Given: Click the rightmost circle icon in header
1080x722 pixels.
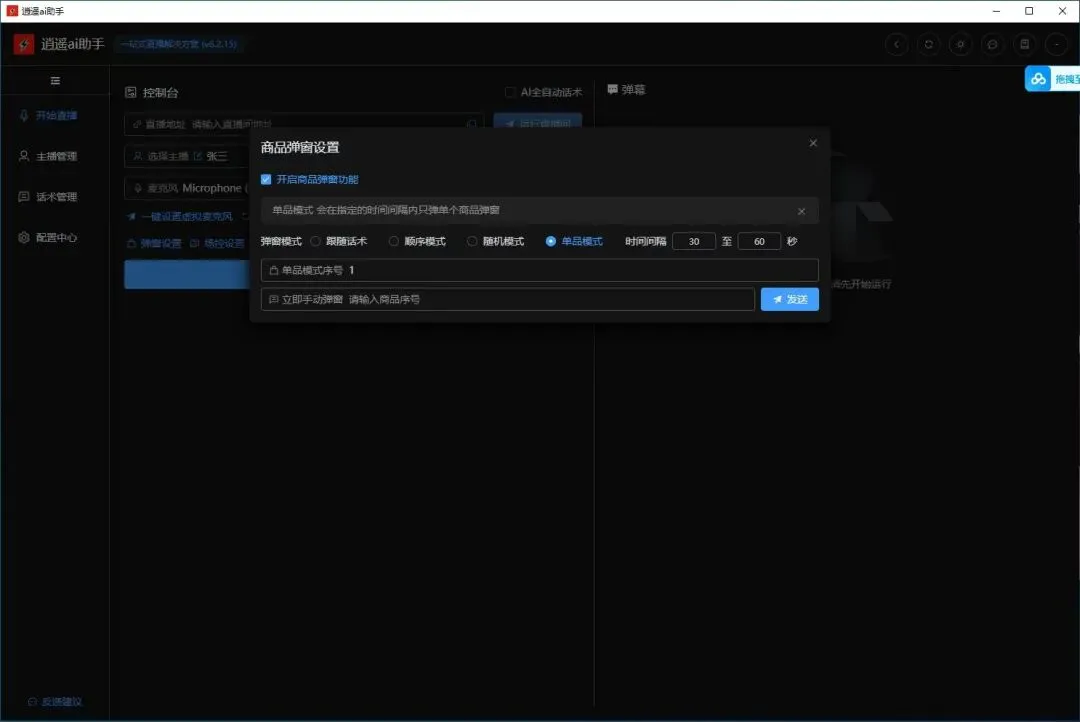Looking at the screenshot, I should (x=1057, y=44).
